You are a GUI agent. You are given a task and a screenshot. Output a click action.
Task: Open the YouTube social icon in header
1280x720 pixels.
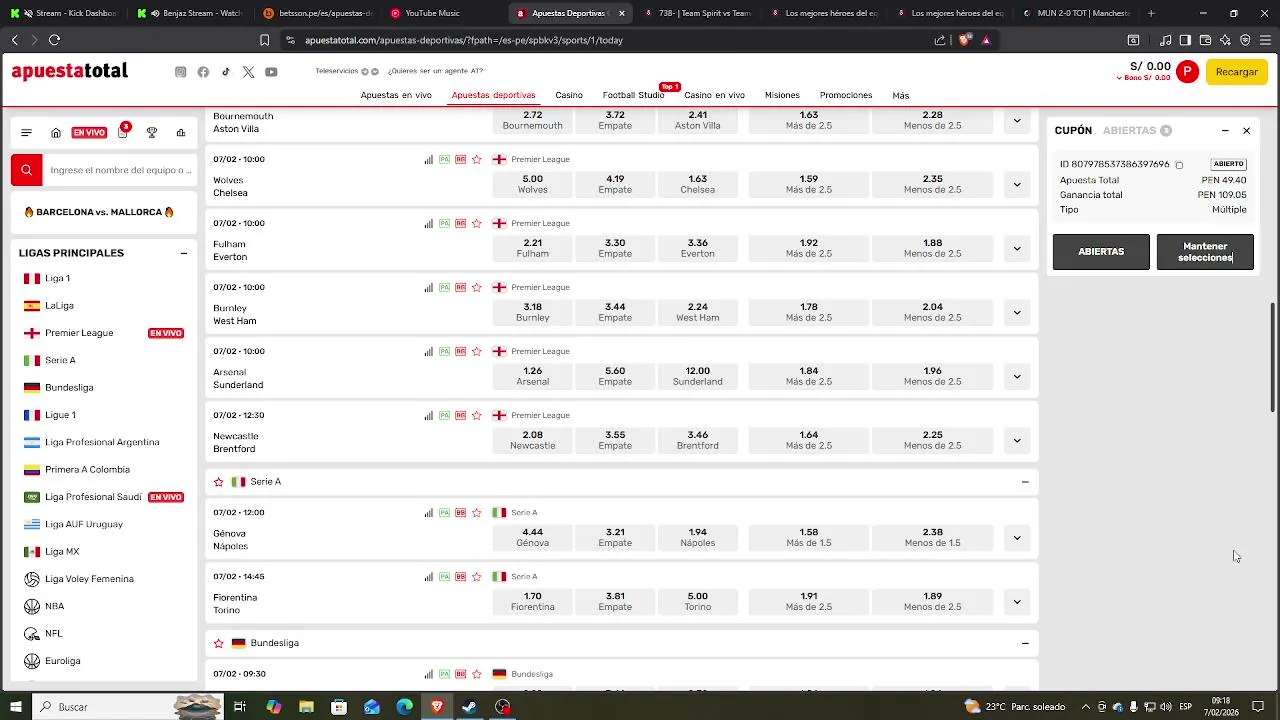tap(271, 72)
